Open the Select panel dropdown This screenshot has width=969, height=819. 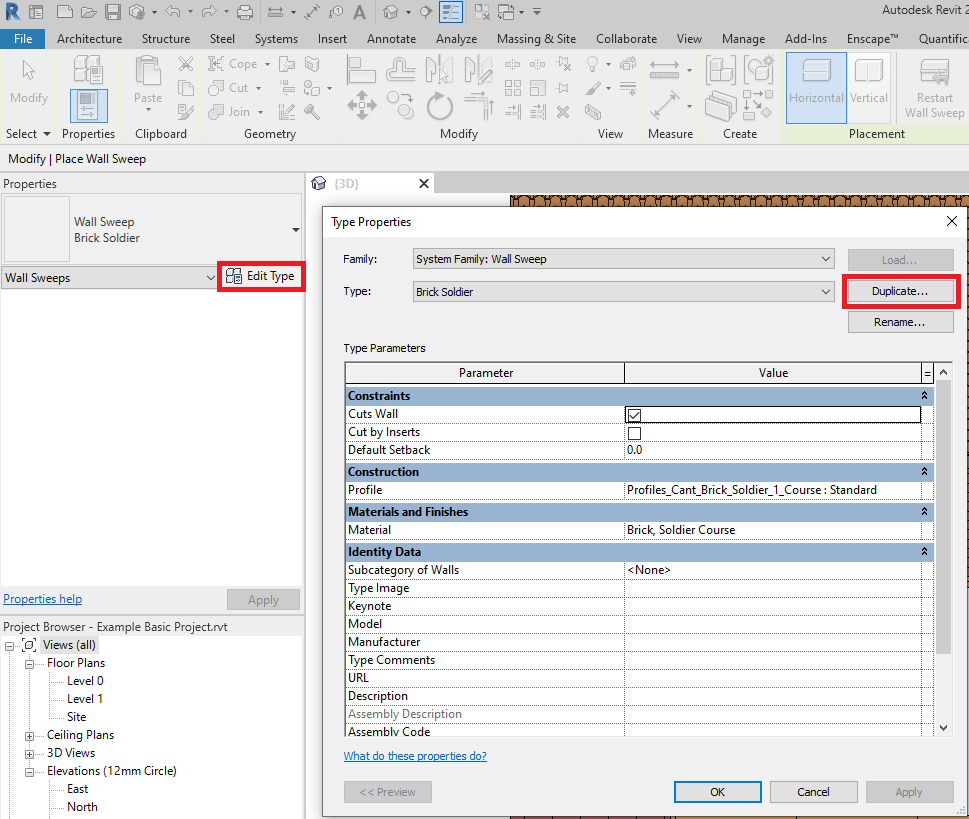pos(28,134)
